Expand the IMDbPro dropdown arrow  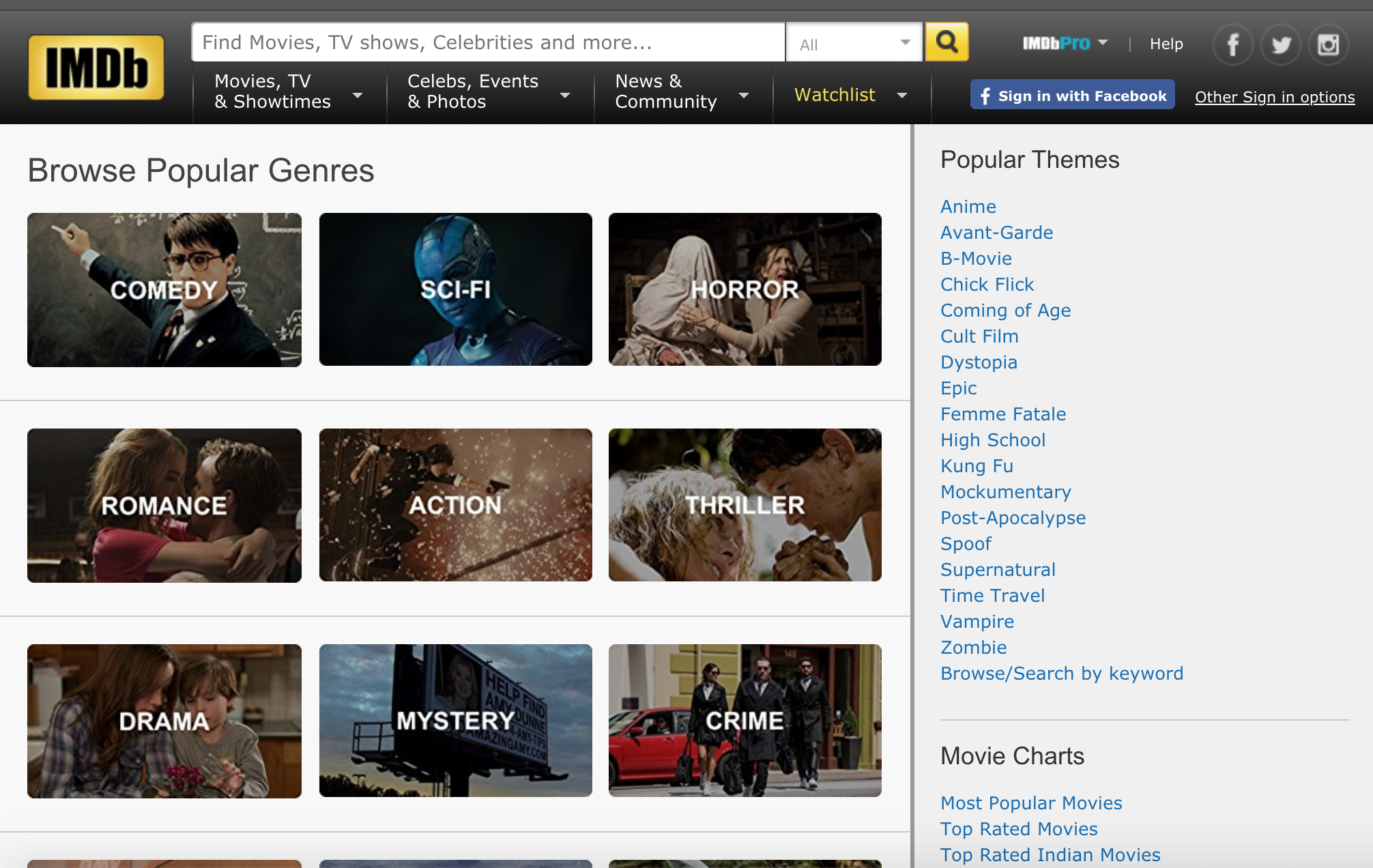pos(1103,42)
